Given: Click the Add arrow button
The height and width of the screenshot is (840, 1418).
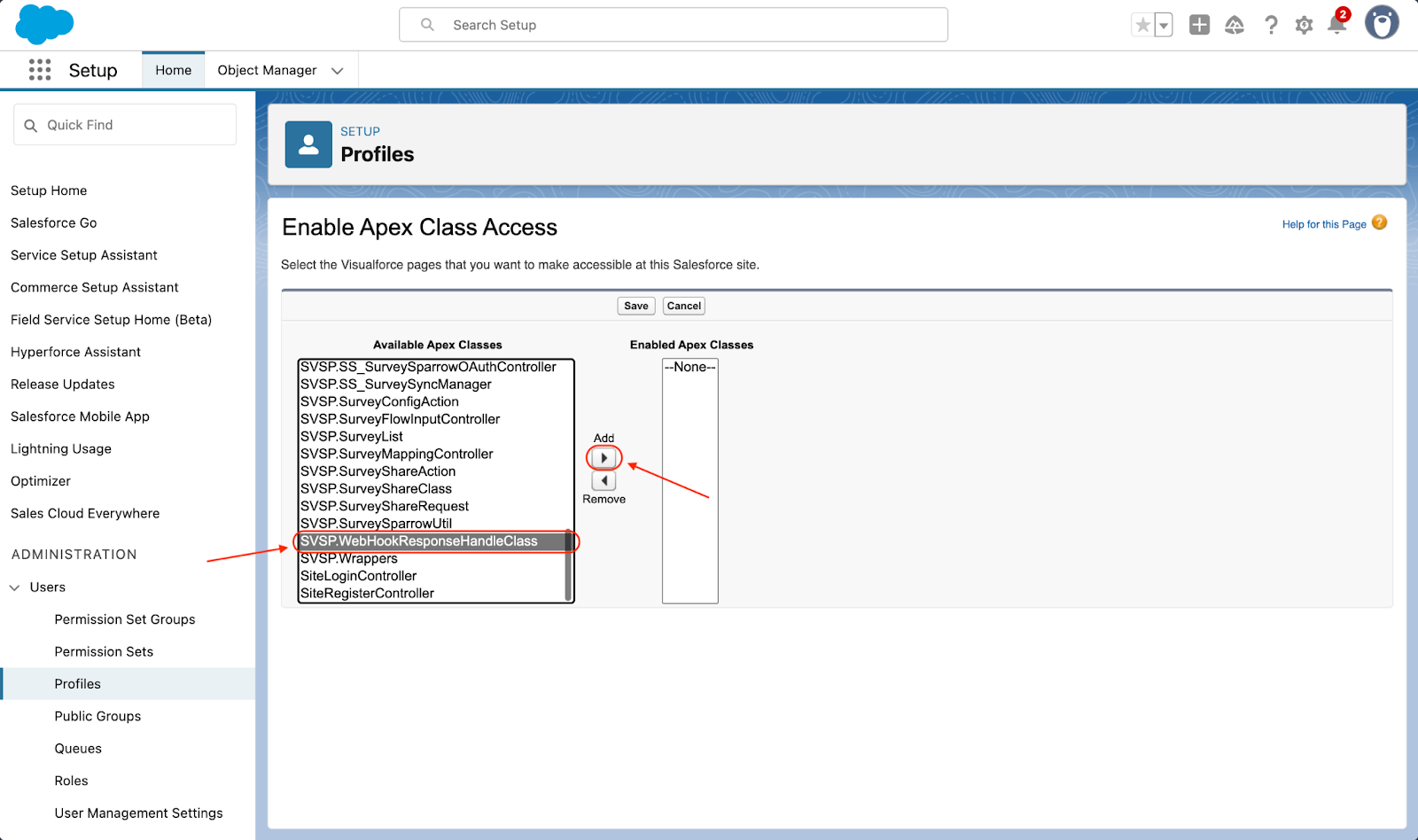Looking at the screenshot, I should pos(604,458).
